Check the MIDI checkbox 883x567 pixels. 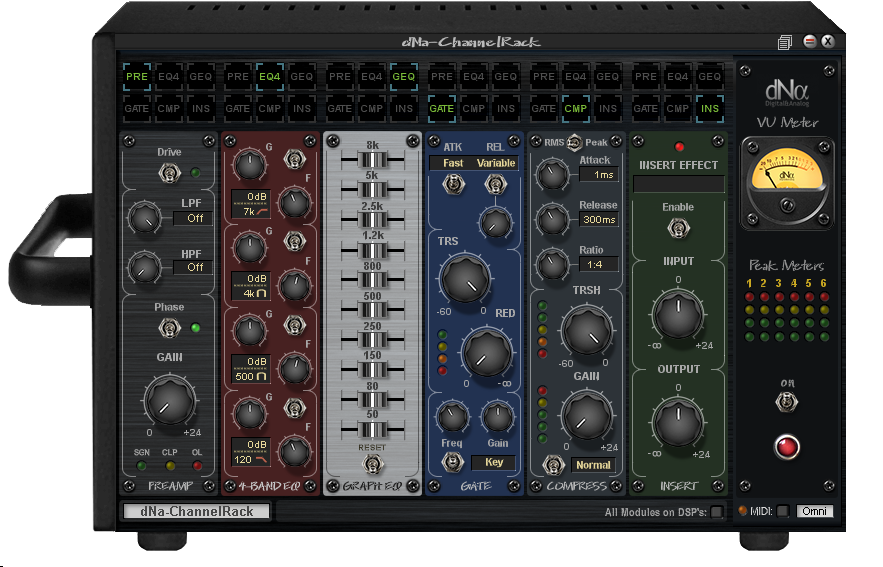(x=783, y=511)
